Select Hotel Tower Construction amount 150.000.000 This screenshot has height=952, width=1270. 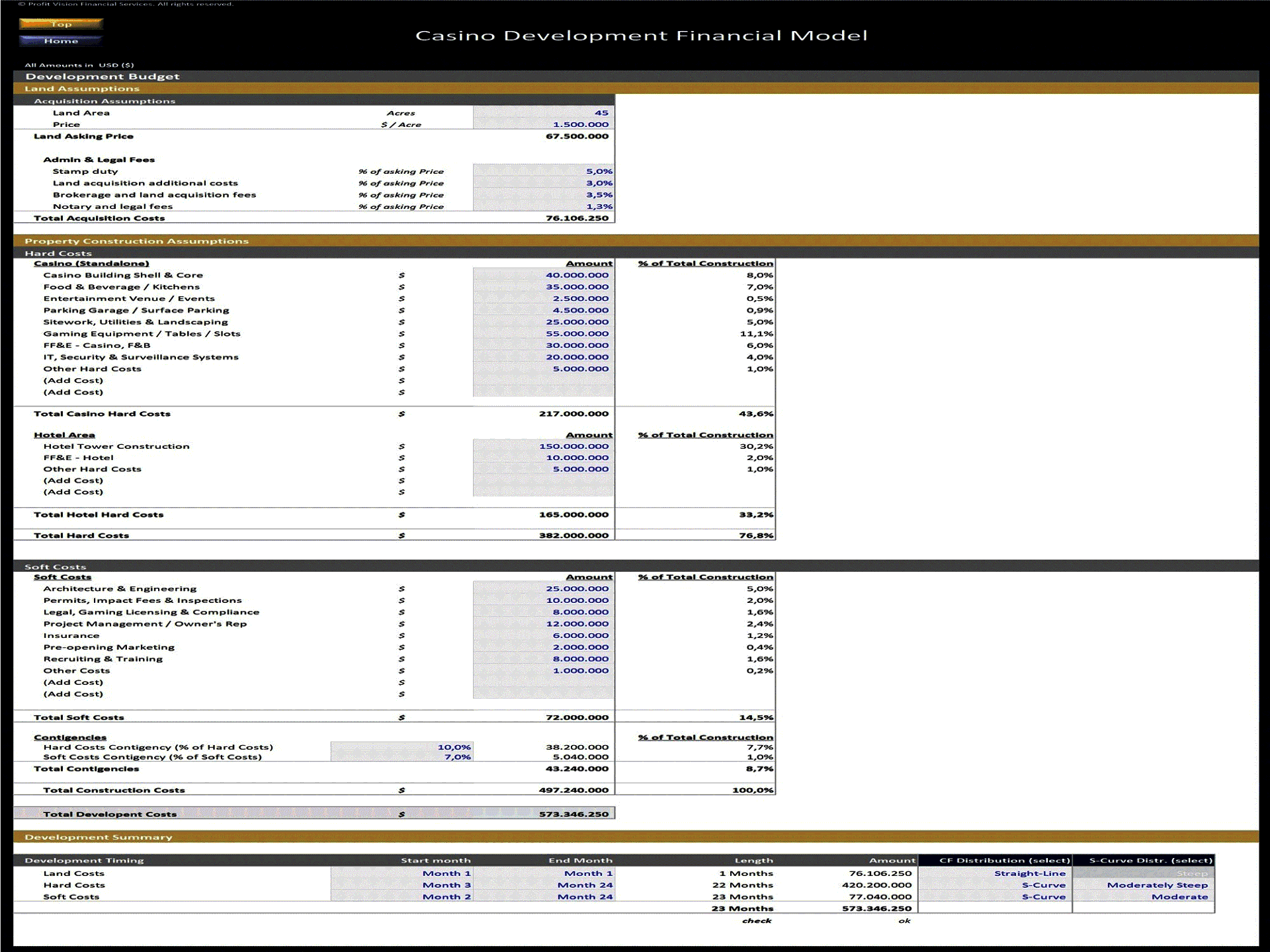point(543,446)
